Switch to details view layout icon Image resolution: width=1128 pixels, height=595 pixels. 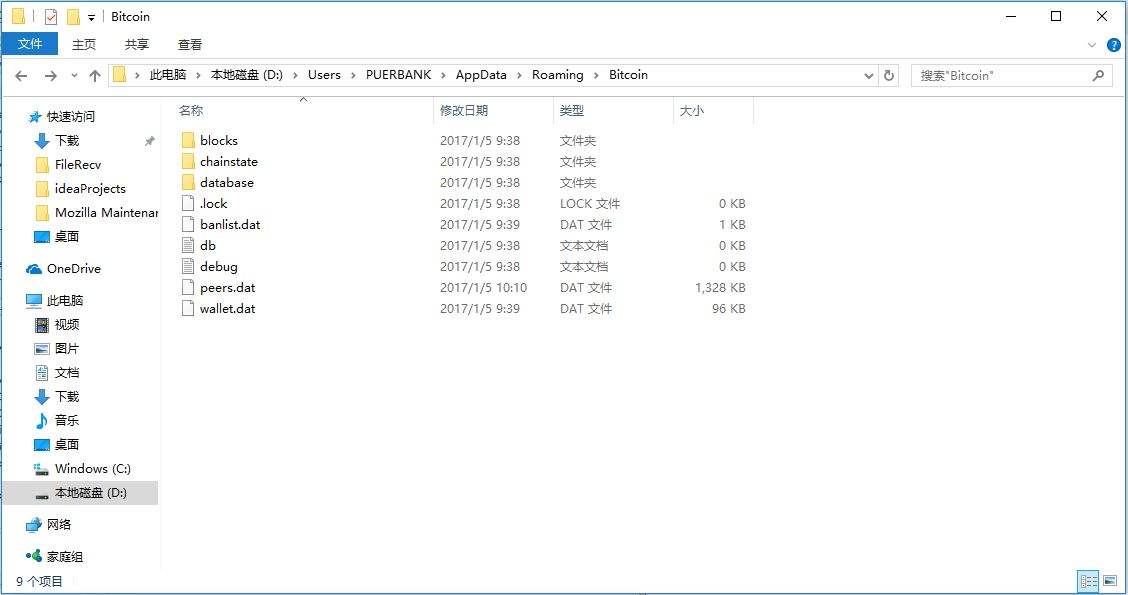1088,581
